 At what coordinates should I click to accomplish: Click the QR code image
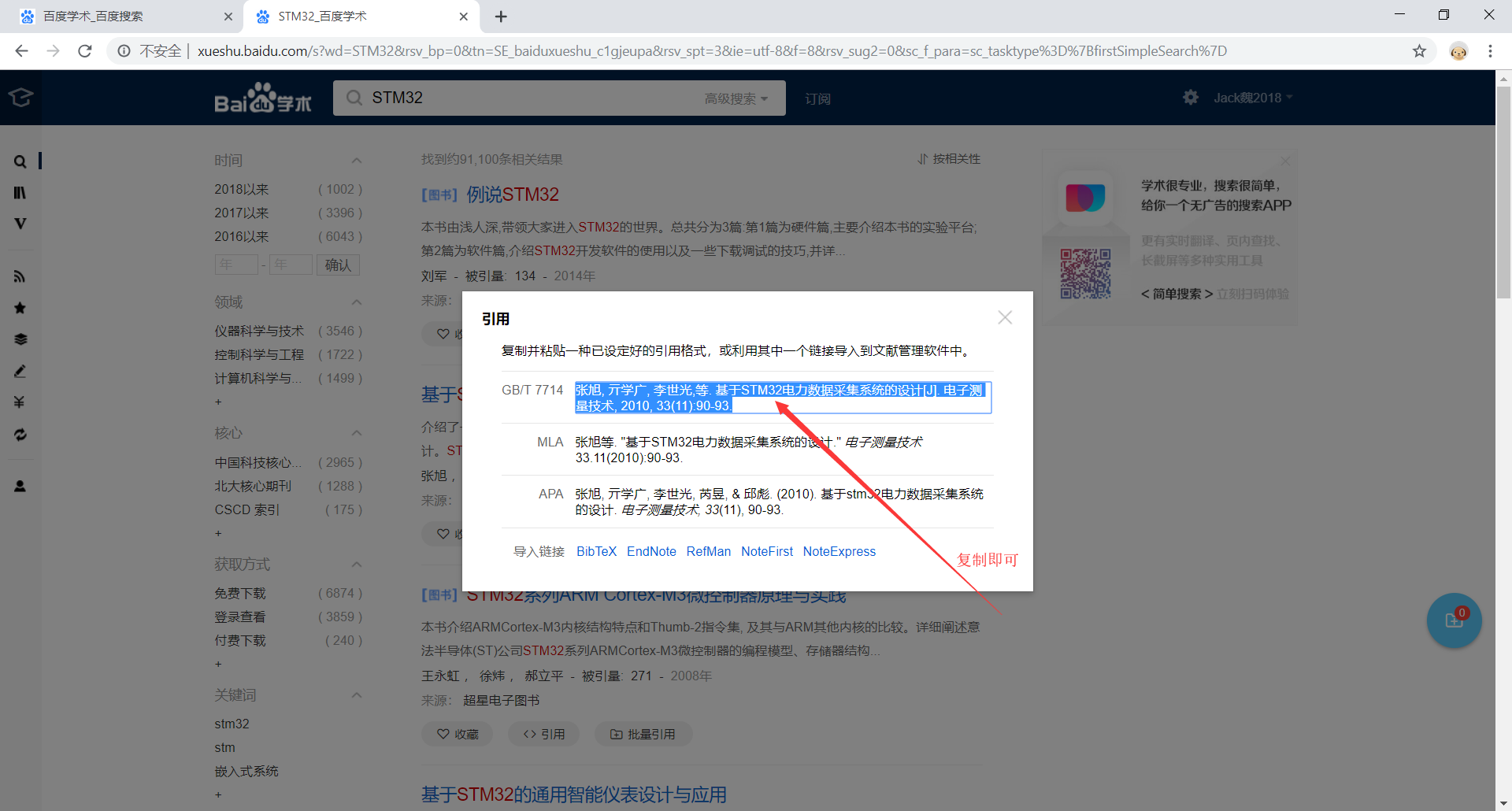point(1085,274)
